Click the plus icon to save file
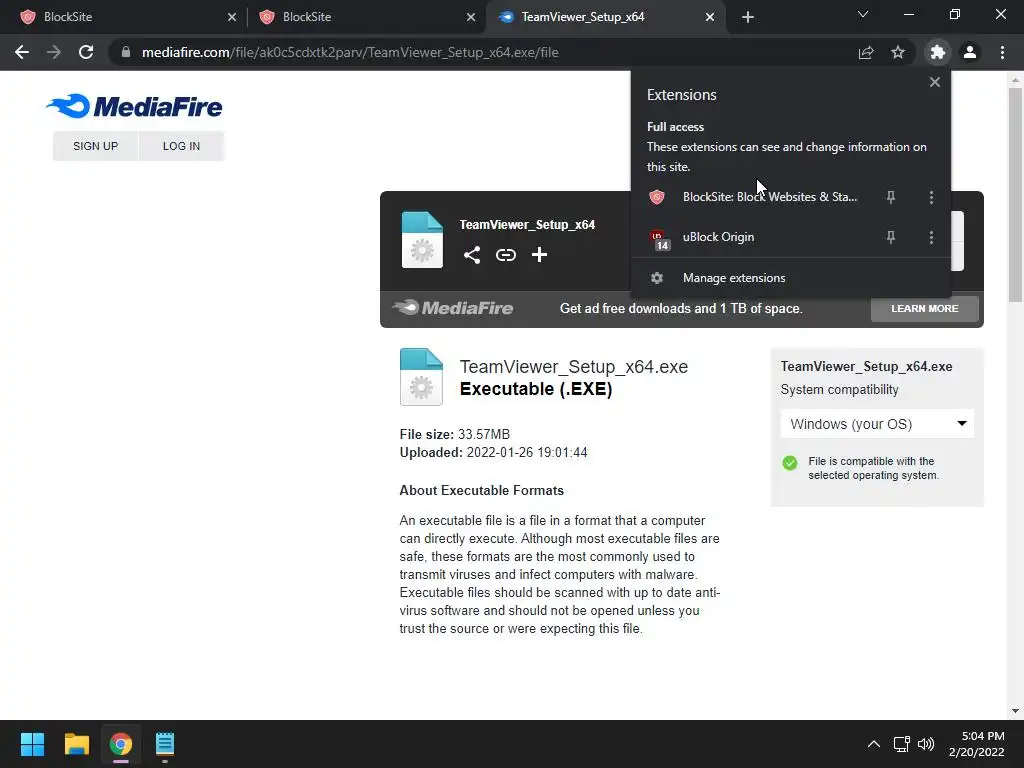The height and width of the screenshot is (768, 1024). [x=539, y=255]
